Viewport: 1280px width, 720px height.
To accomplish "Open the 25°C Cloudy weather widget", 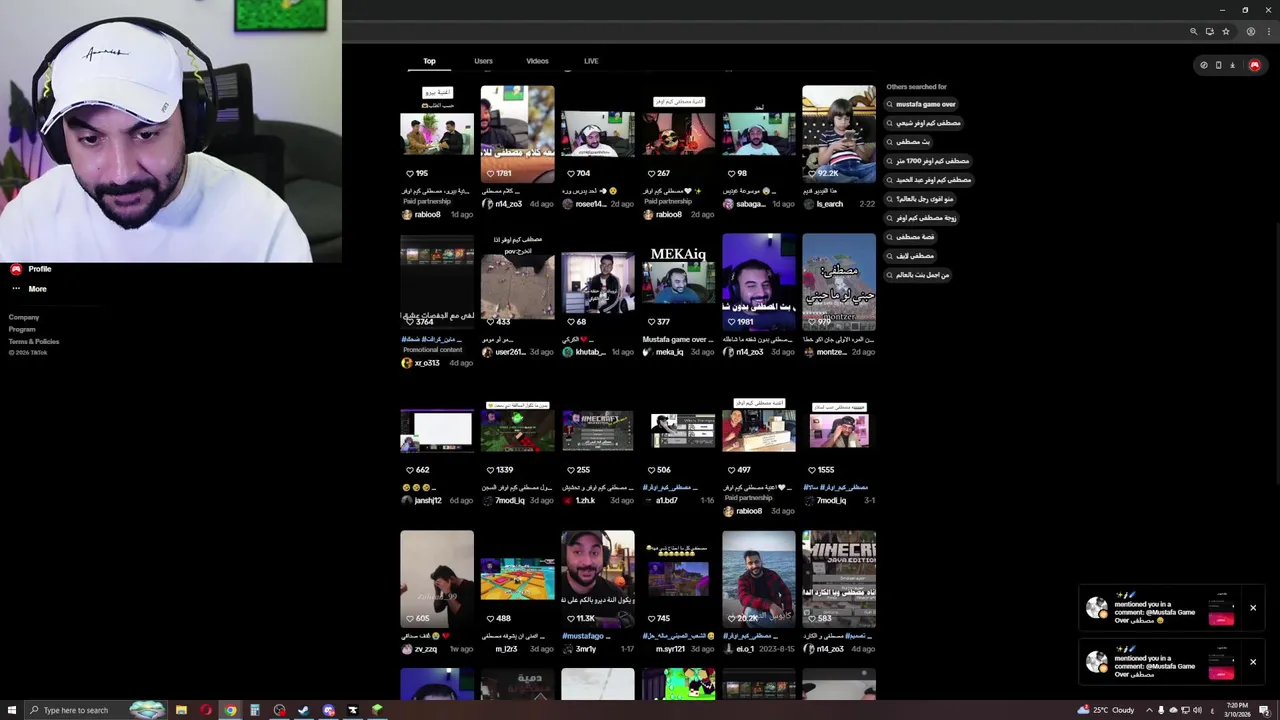I will pos(1106,710).
